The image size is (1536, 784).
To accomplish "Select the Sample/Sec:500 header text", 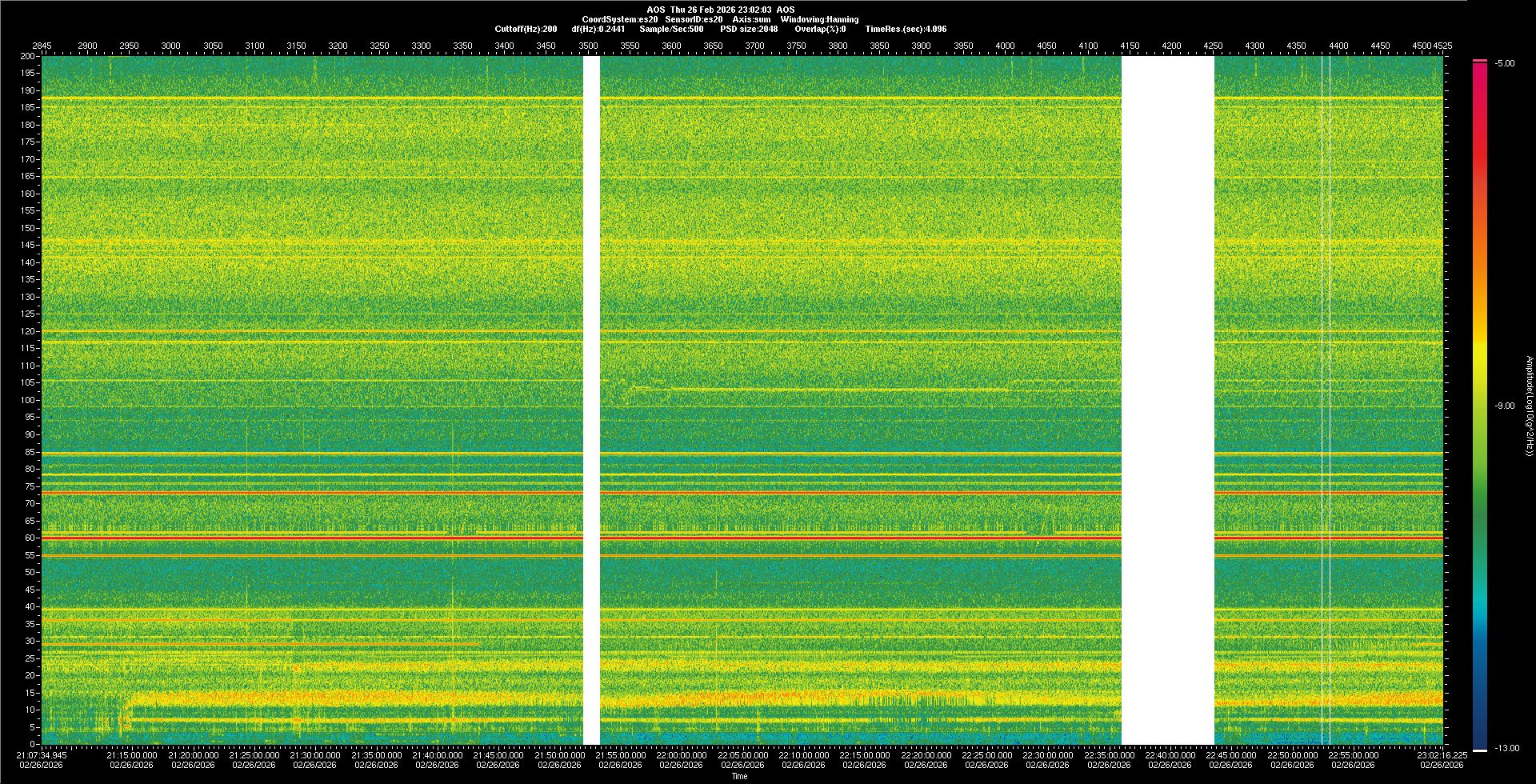I will coord(671,29).
